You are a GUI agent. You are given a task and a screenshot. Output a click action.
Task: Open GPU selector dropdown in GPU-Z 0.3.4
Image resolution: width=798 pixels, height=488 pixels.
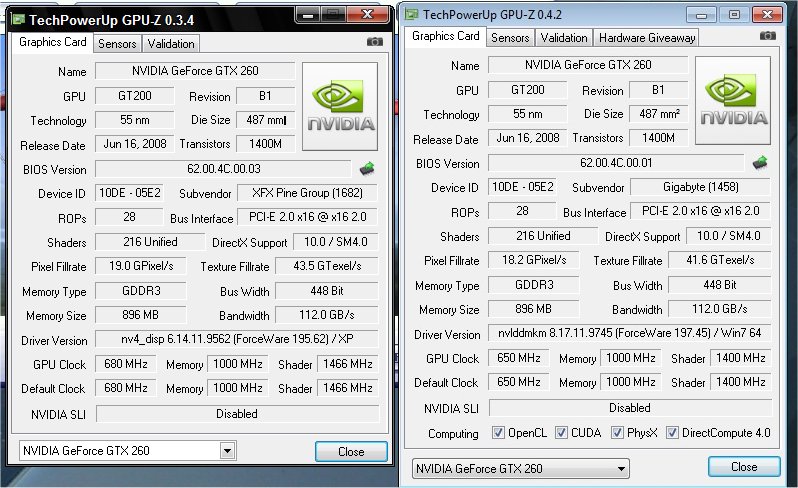(x=127, y=450)
